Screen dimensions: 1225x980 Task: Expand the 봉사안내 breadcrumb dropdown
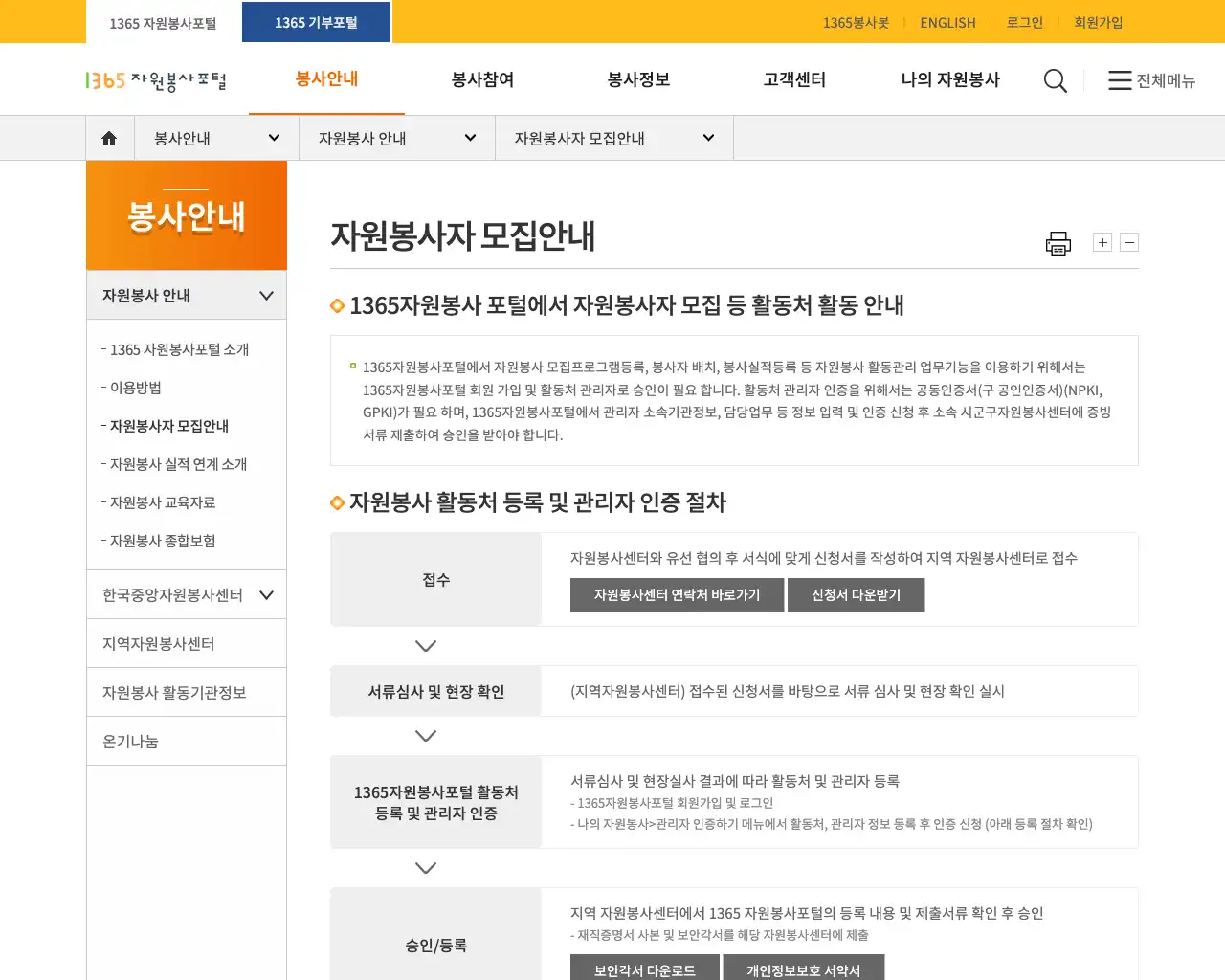point(273,137)
